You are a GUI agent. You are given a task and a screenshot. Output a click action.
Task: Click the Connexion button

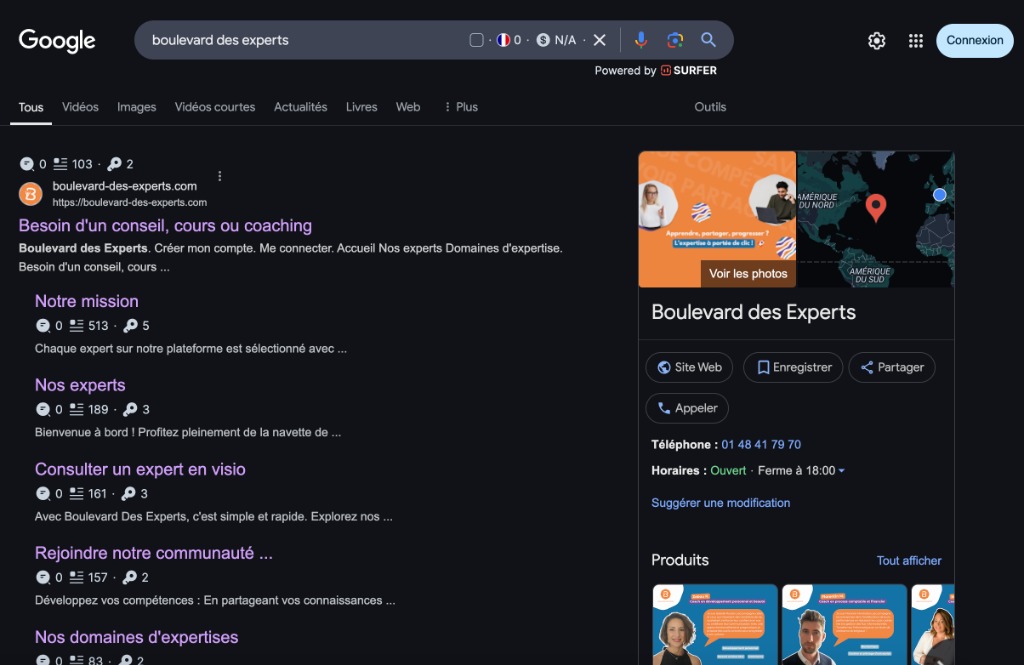click(974, 41)
